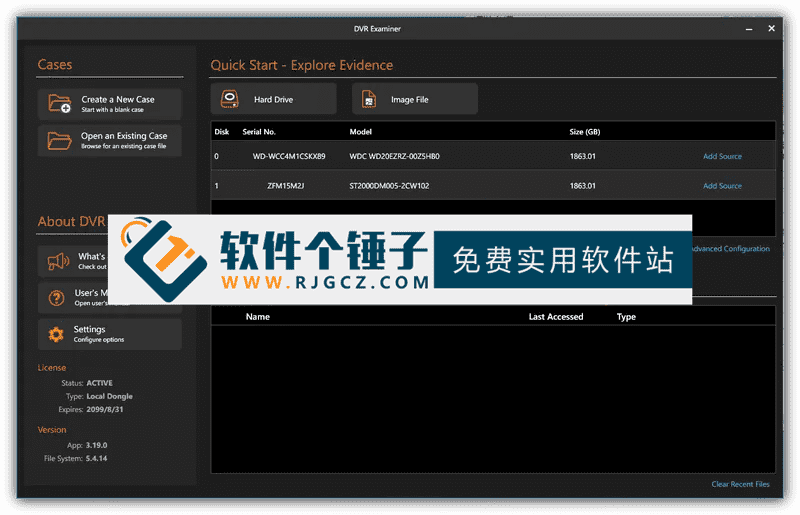Click license type Local Dongle value
800x515 pixels.
pyautogui.click(x=110, y=396)
